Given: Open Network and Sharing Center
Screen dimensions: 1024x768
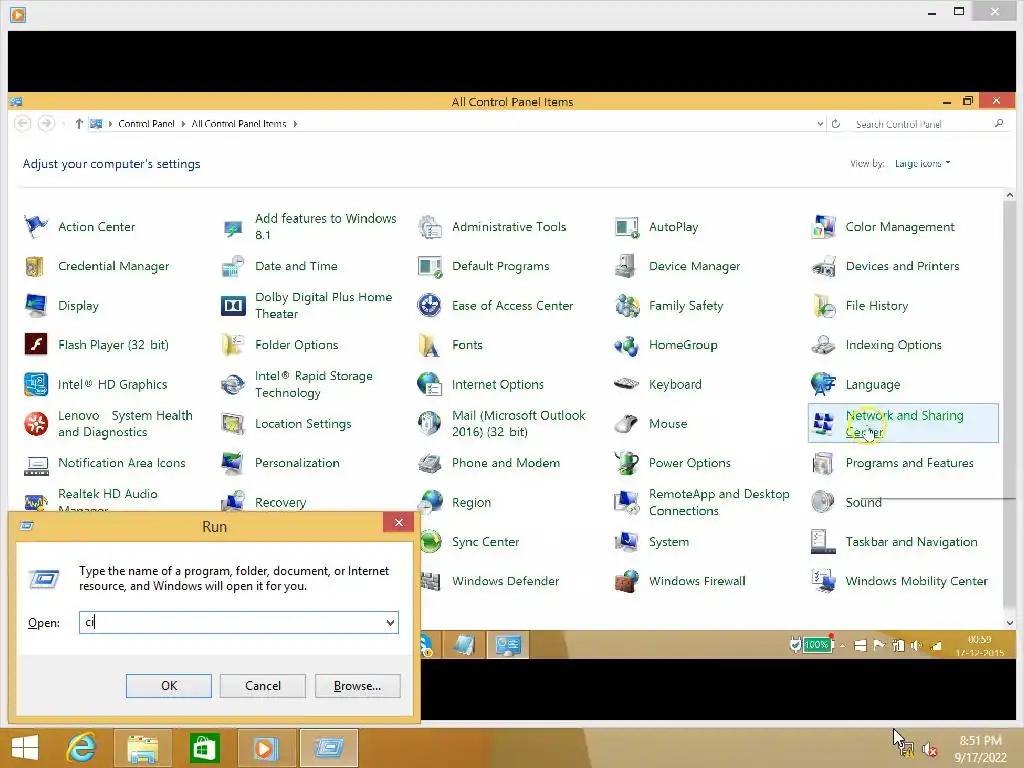Looking at the screenshot, I should 904,423.
